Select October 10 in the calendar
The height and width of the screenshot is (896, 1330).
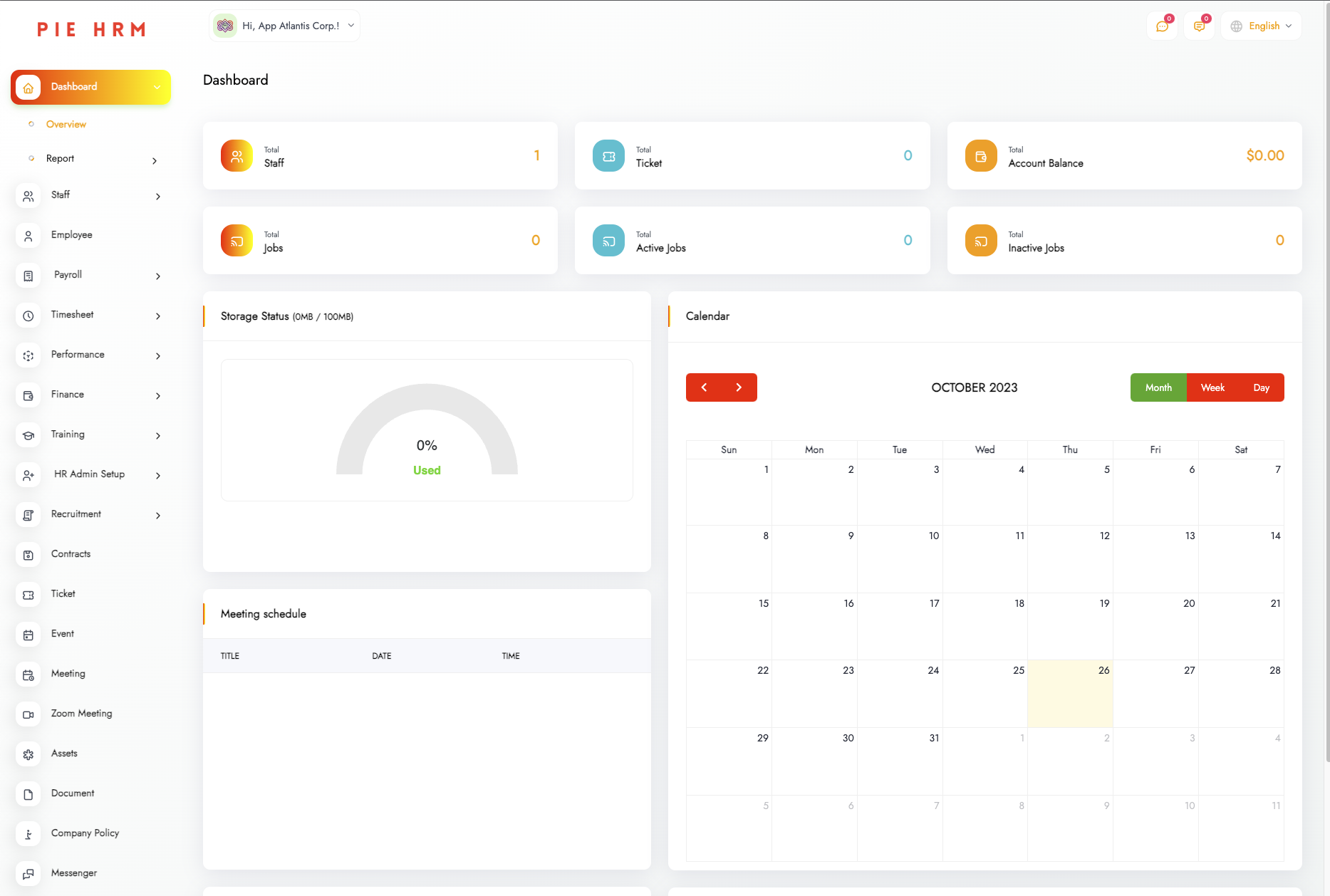[x=900, y=559]
